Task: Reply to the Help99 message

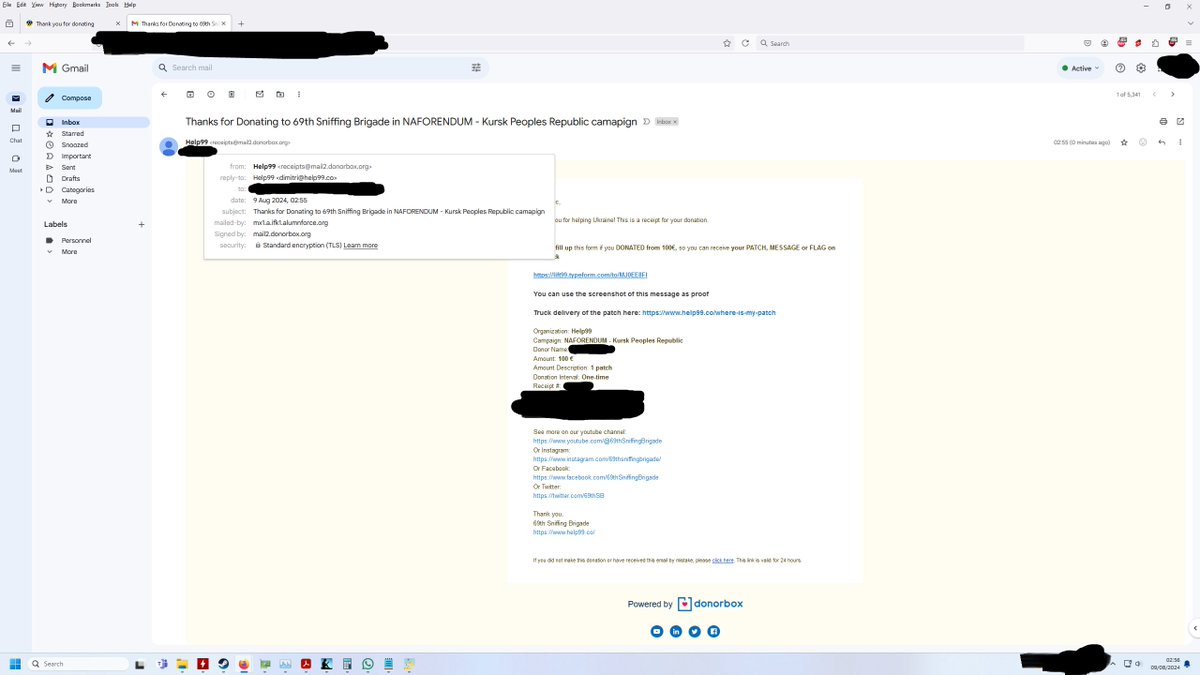Action: pos(1162,142)
